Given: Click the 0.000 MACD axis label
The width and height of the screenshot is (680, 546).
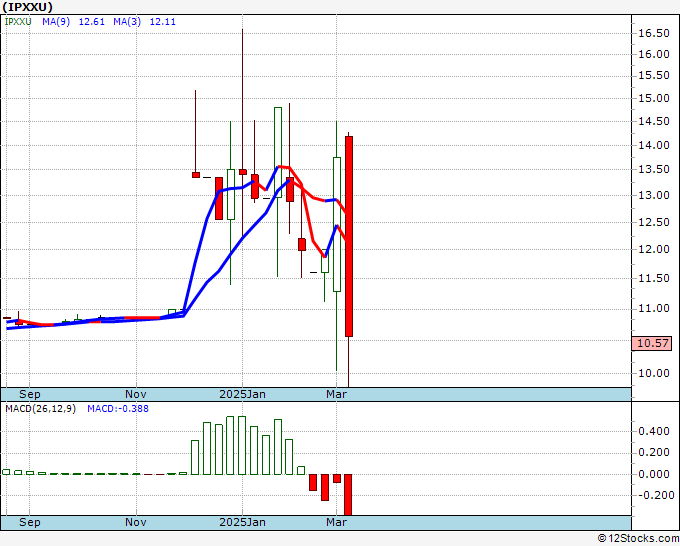Looking at the screenshot, I should coord(654,474).
